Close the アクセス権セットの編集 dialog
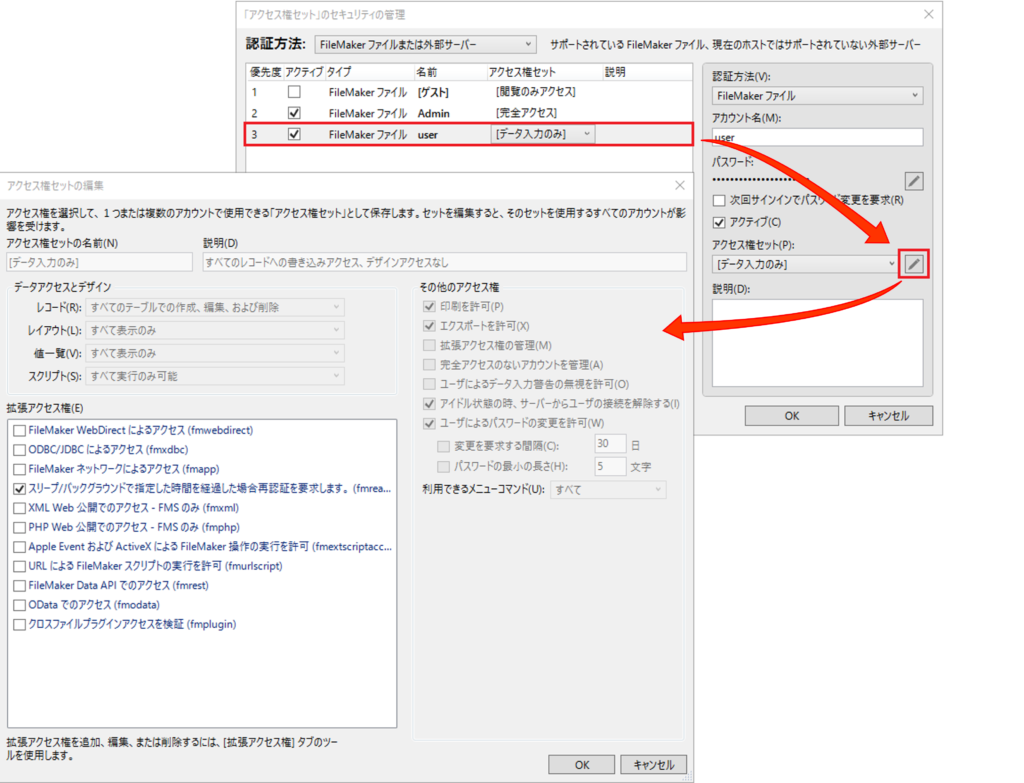 (x=679, y=185)
